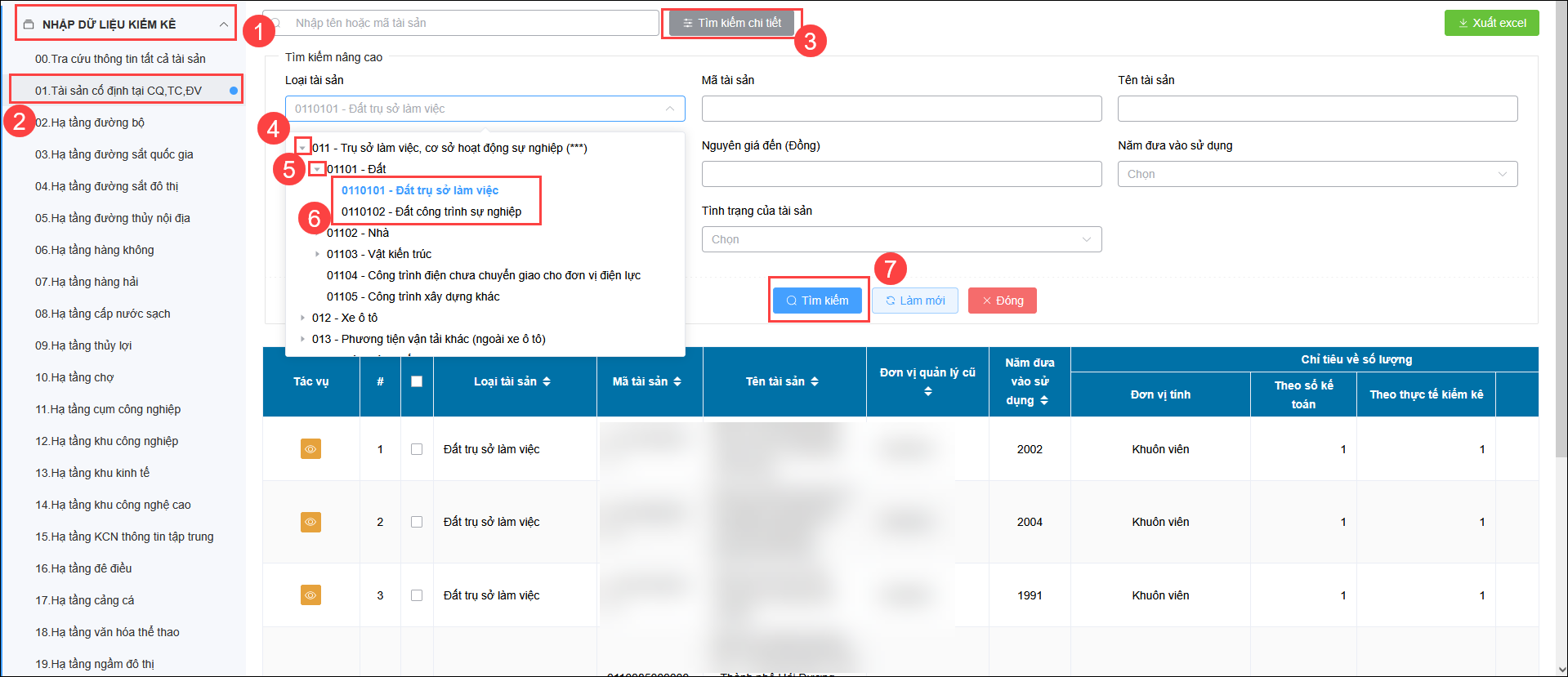Select 00.Tra cứu thông tin tất cả tài sản

pos(120,59)
